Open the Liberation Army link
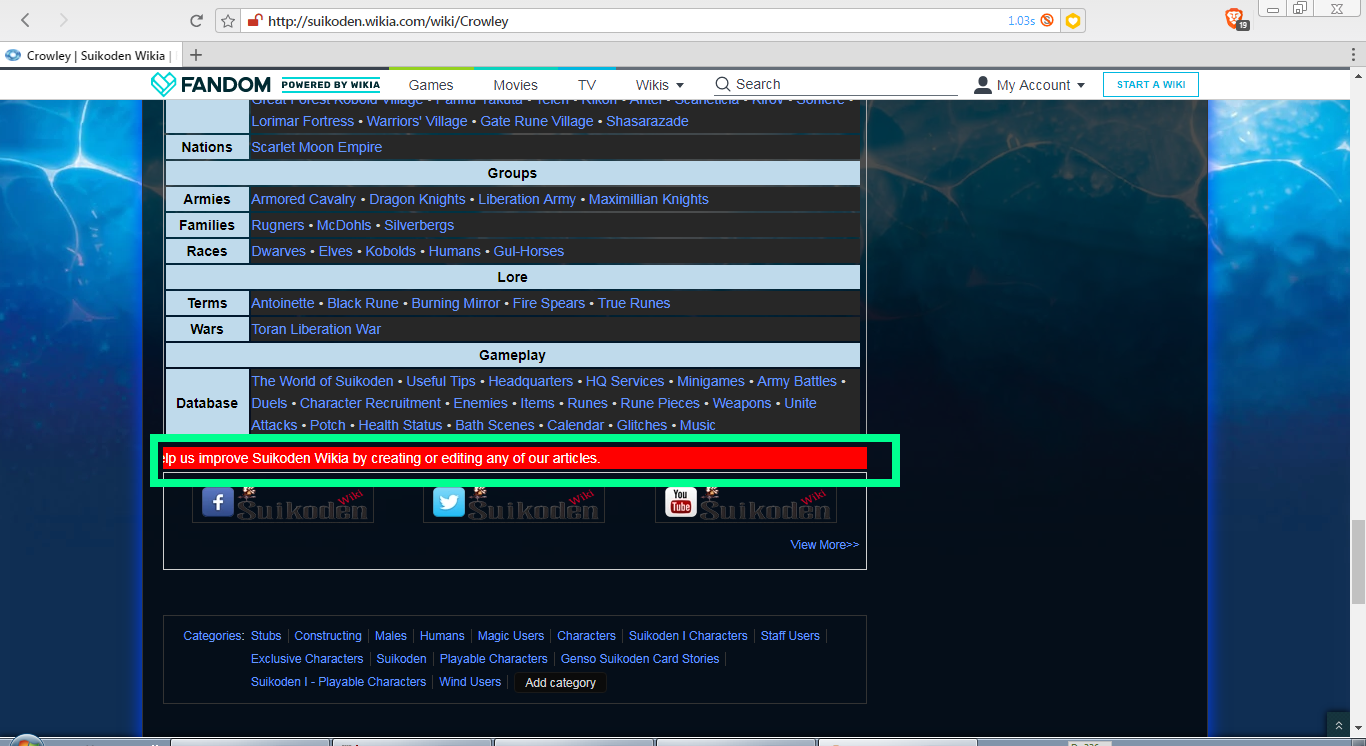 point(527,199)
